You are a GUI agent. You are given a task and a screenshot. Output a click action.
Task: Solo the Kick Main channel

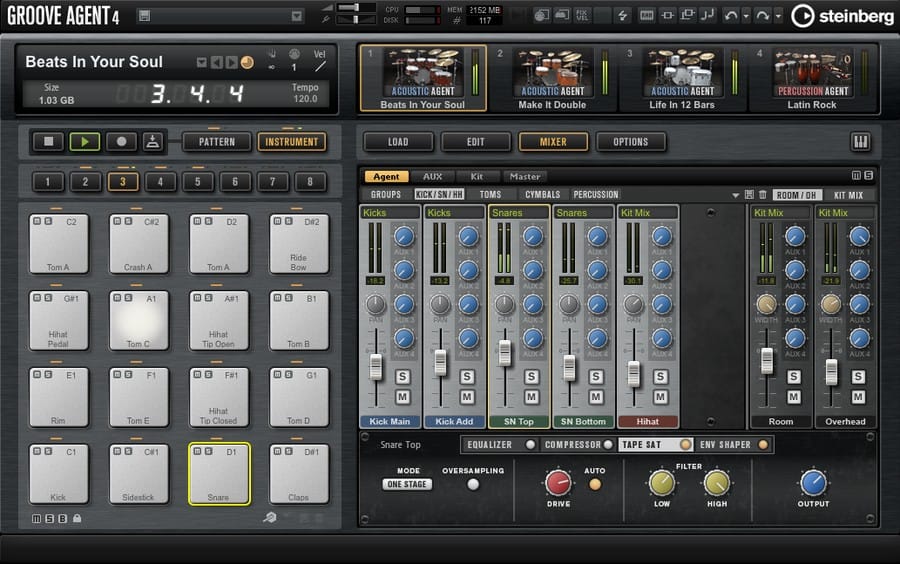click(x=402, y=377)
